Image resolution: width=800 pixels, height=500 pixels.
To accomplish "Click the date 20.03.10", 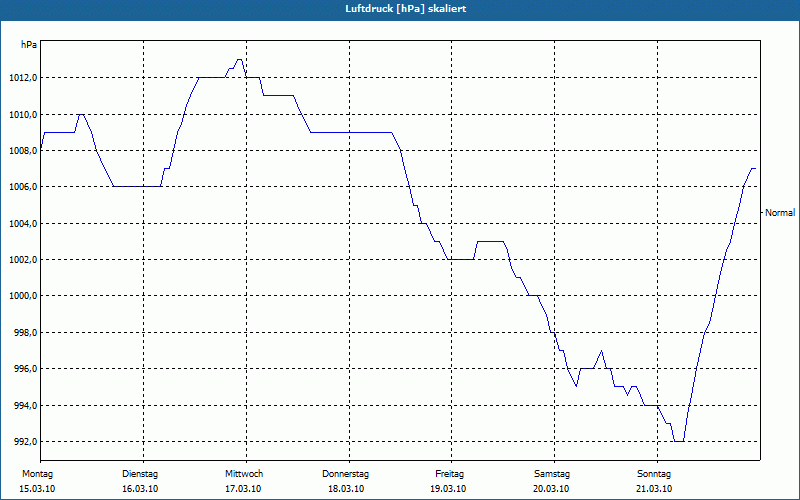I will [551, 489].
